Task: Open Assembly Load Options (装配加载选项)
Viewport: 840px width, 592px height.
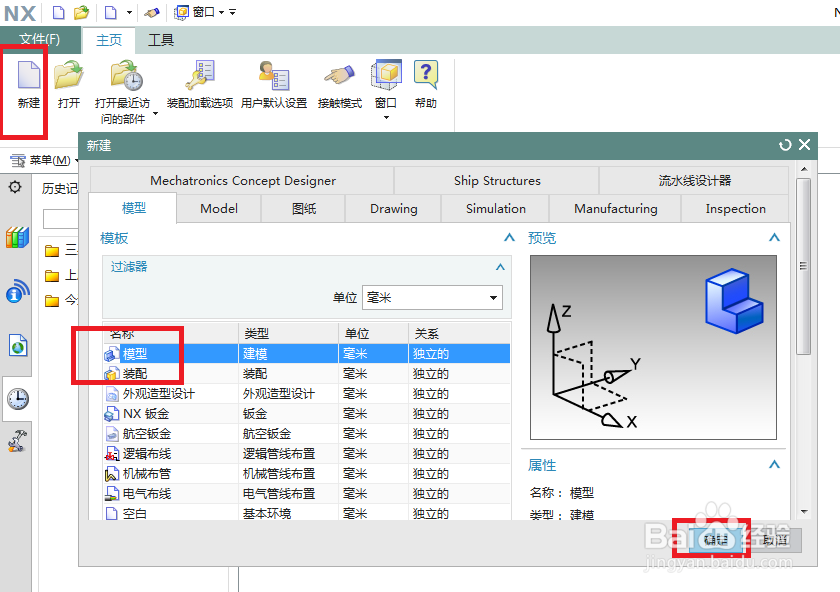Action: [200, 75]
